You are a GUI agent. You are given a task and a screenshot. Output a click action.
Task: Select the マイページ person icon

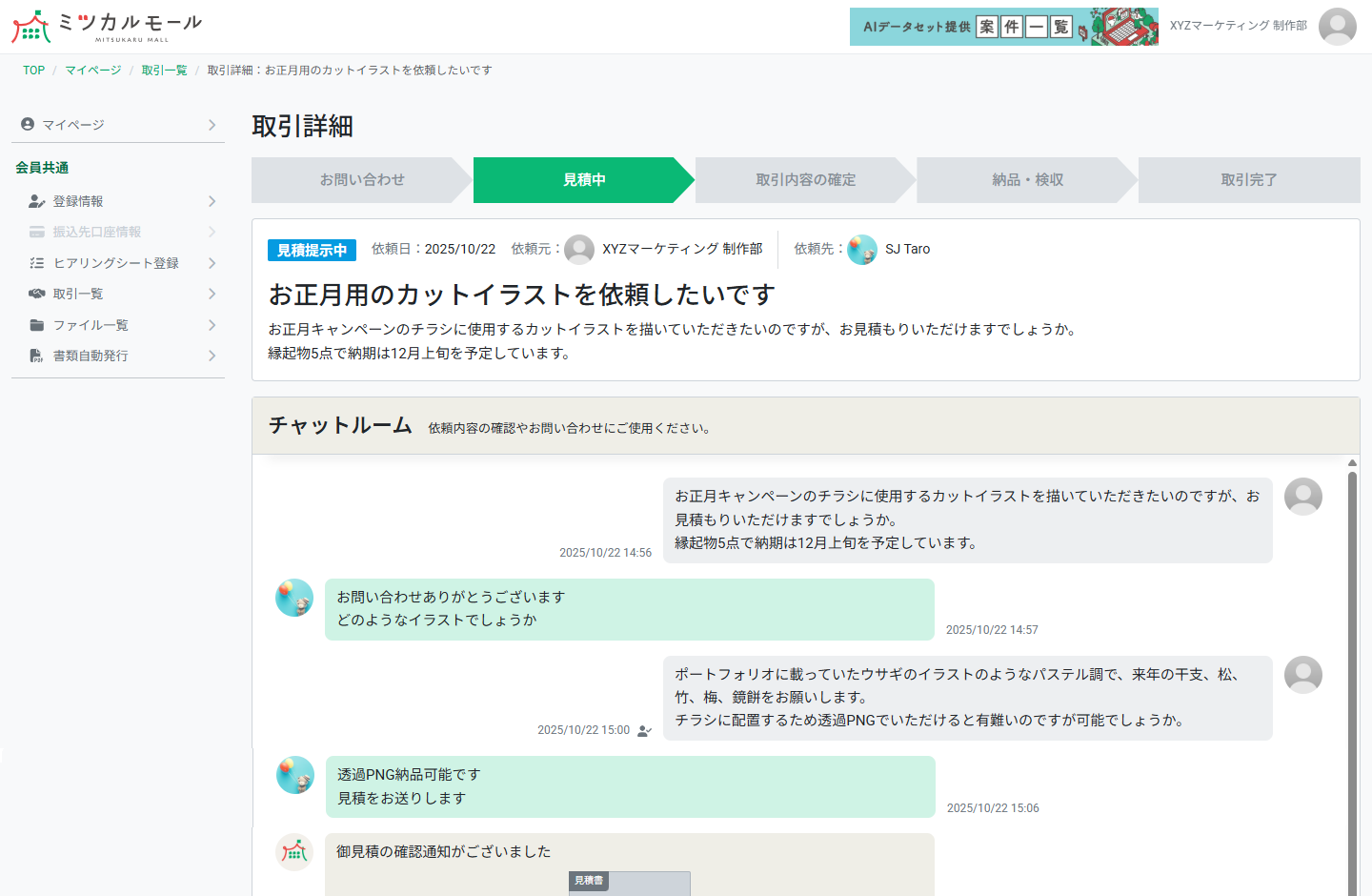click(27, 124)
